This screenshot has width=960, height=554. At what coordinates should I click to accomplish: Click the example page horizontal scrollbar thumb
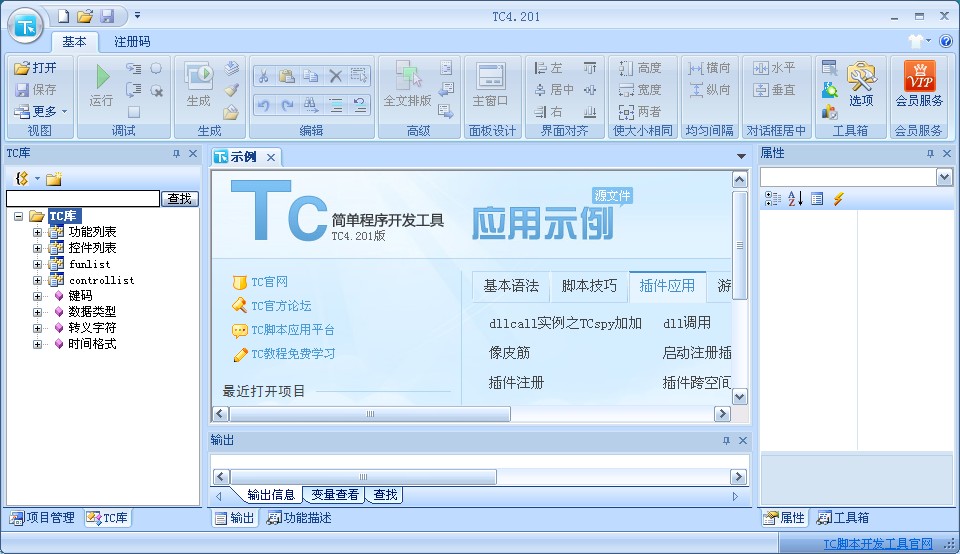[x=370, y=414]
